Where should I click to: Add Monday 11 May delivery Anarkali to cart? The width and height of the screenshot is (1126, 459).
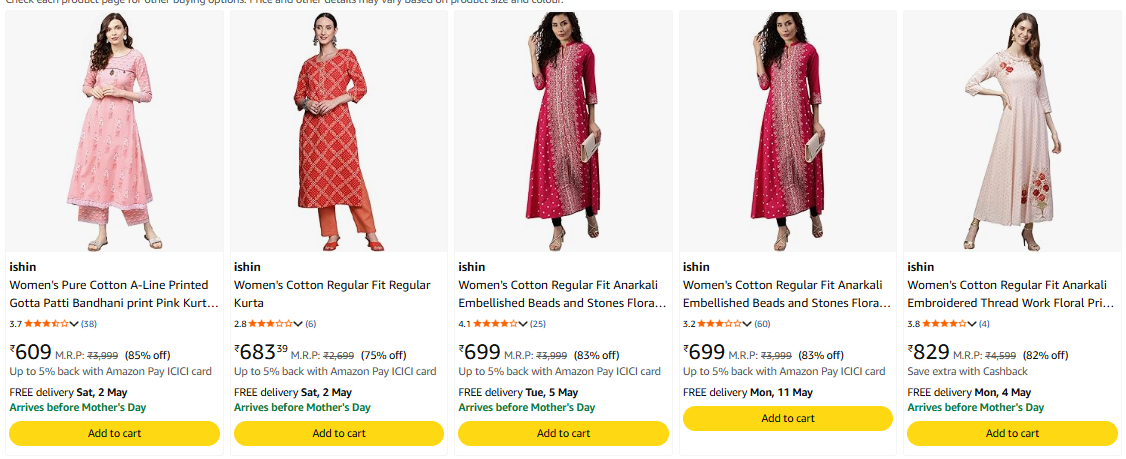click(788, 418)
